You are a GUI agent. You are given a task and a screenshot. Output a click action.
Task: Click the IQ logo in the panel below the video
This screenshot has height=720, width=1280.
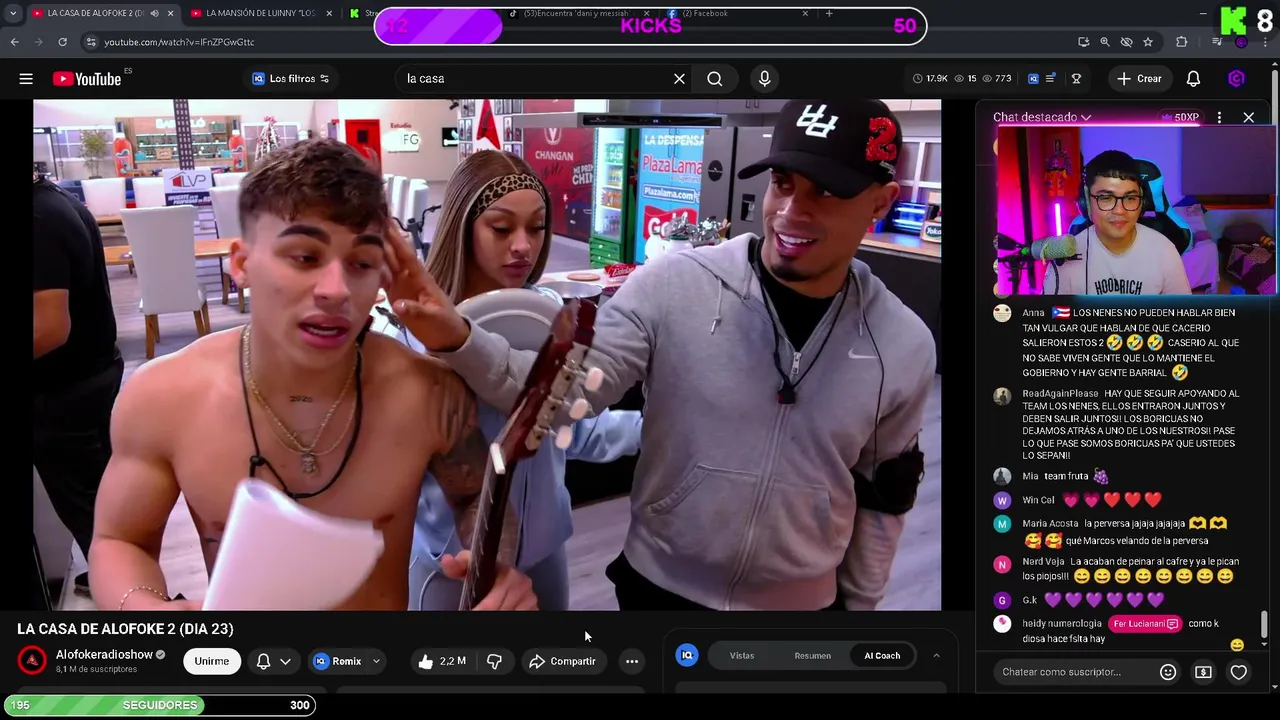687,655
